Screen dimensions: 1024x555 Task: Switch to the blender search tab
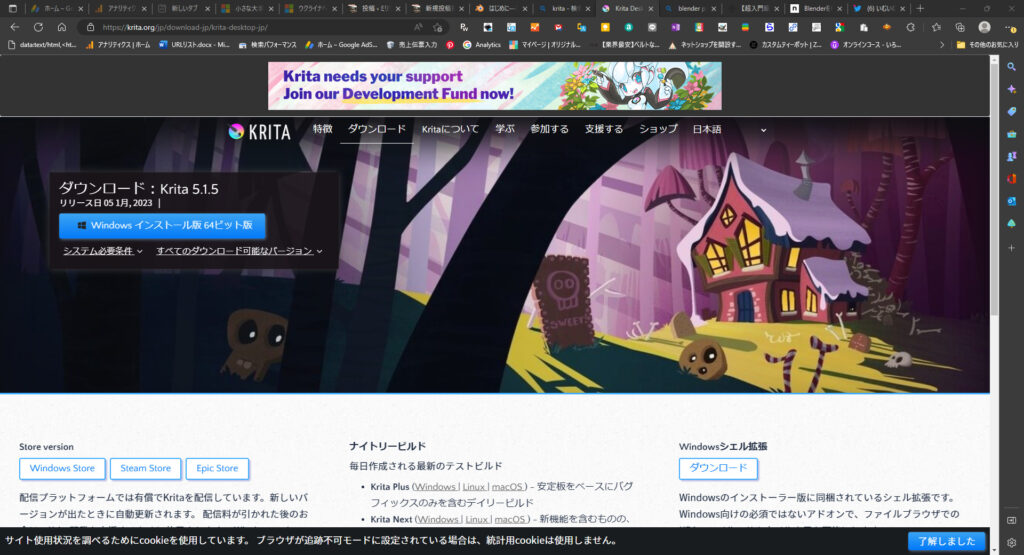(690, 8)
